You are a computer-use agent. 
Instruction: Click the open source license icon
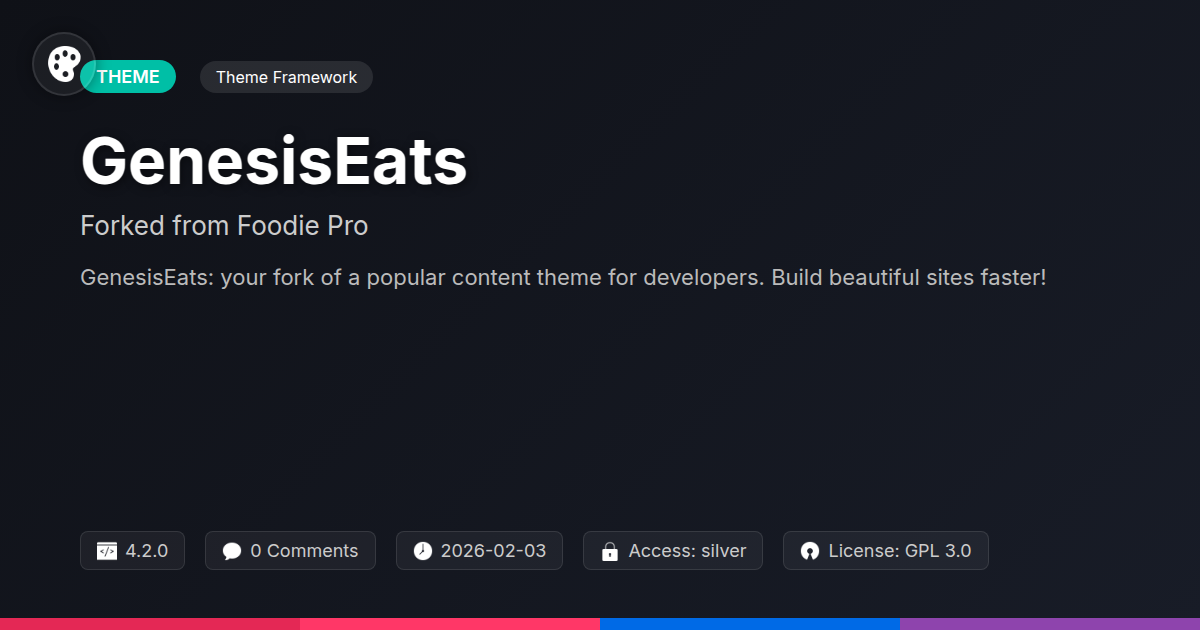pos(810,551)
